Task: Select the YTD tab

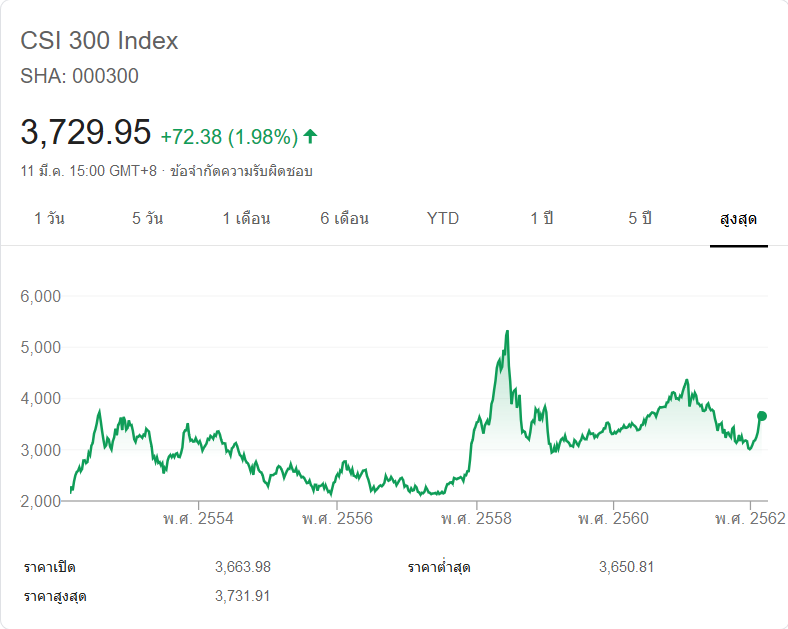Action: pyautogui.click(x=443, y=218)
